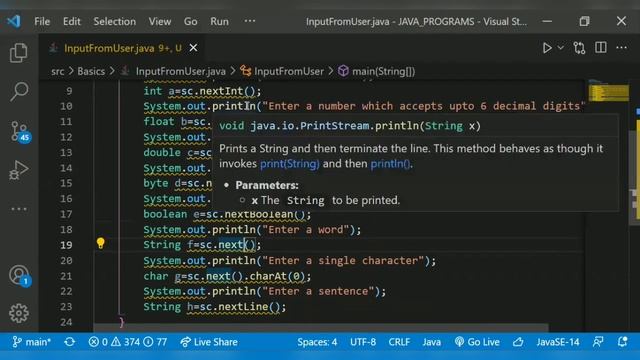Click the src breadcrumb folder

click(x=58, y=71)
